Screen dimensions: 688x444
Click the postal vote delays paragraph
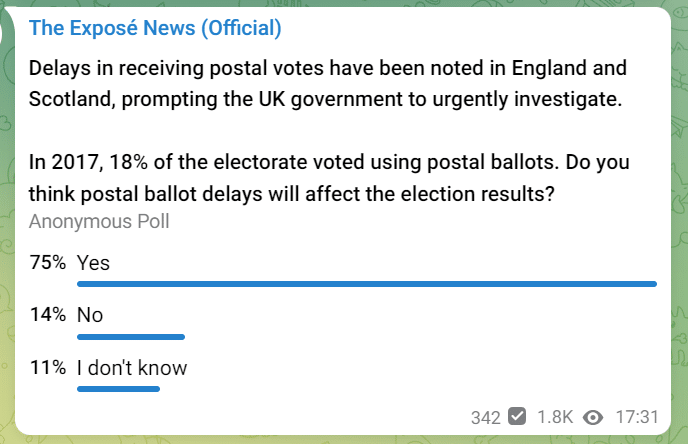point(328,83)
